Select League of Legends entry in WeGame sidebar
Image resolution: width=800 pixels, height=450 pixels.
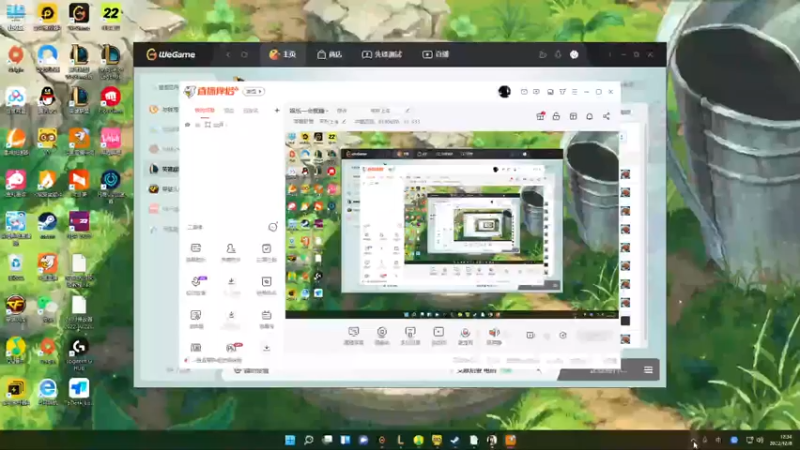163,169
